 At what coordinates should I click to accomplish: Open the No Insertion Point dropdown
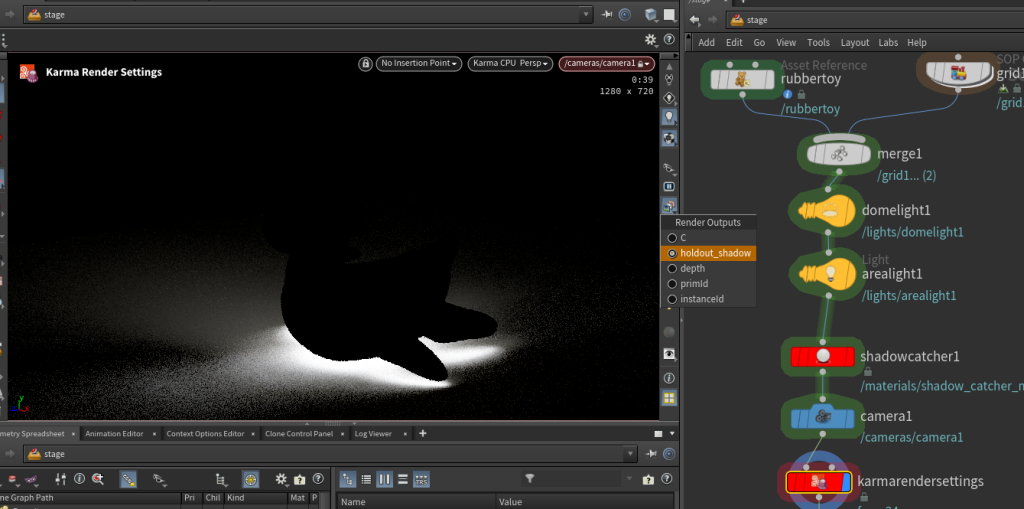coord(419,64)
